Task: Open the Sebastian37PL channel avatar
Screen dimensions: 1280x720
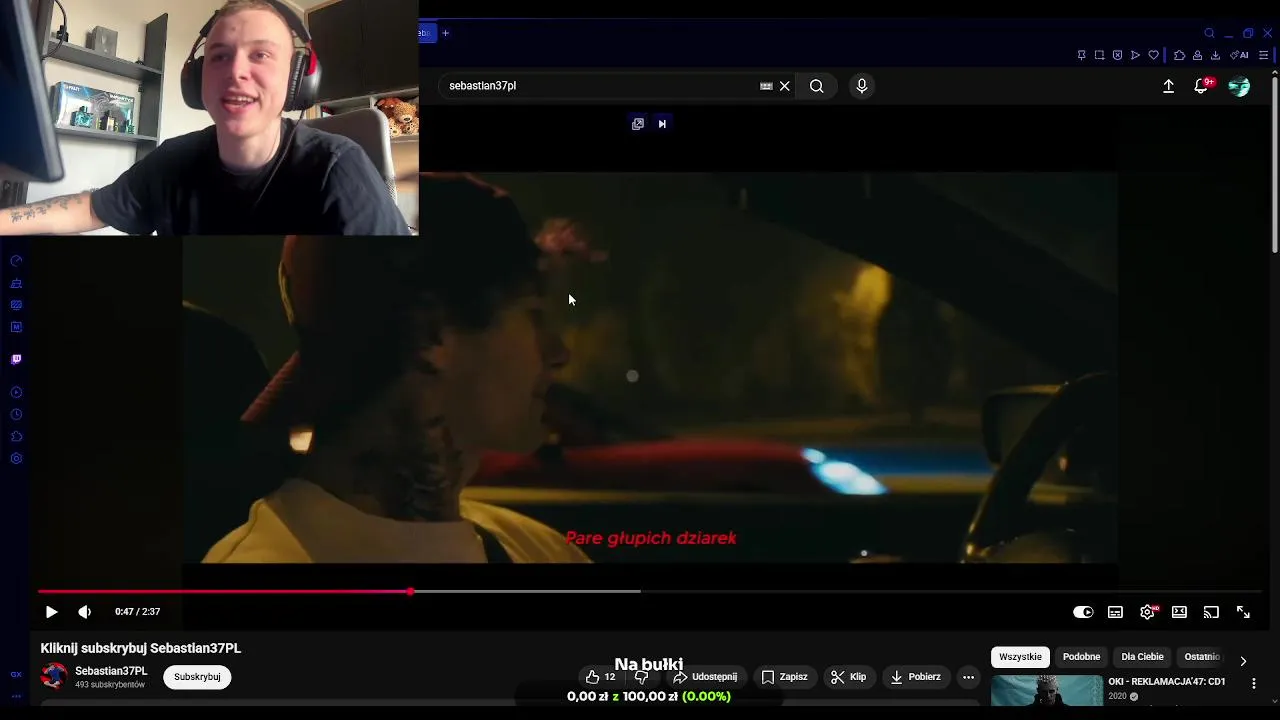Action: (x=54, y=677)
